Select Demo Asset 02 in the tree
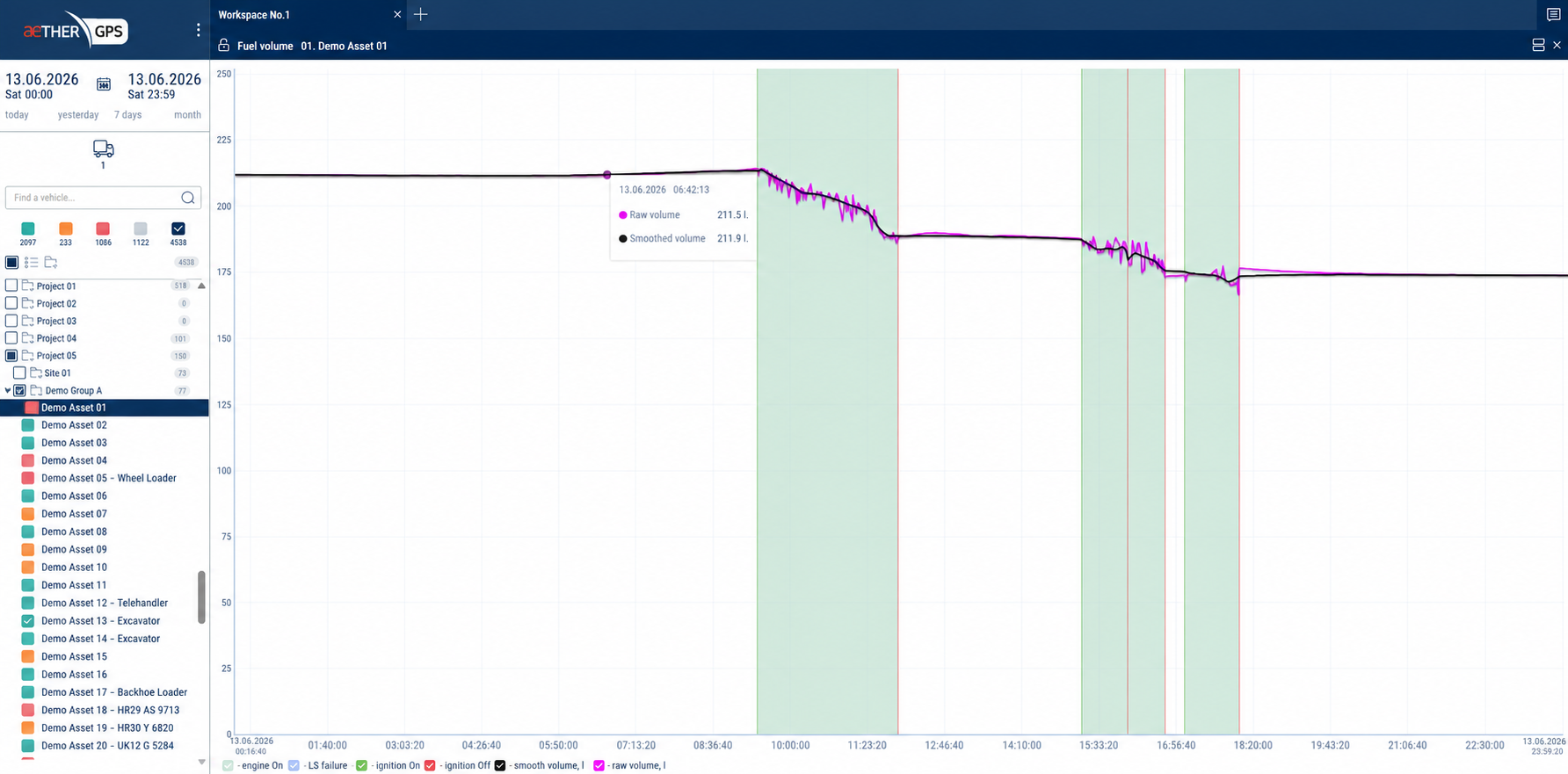Image resolution: width=1568 pixels, height=774 pixels. click(74, 425)
